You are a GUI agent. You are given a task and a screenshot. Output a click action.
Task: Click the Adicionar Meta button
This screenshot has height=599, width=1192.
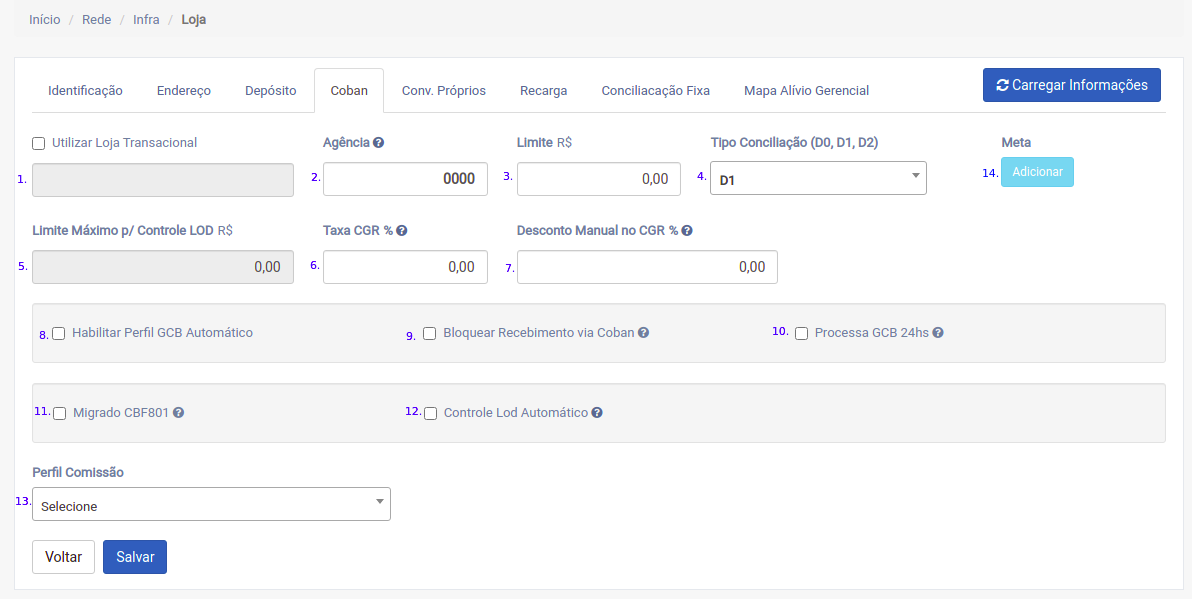1037,172
